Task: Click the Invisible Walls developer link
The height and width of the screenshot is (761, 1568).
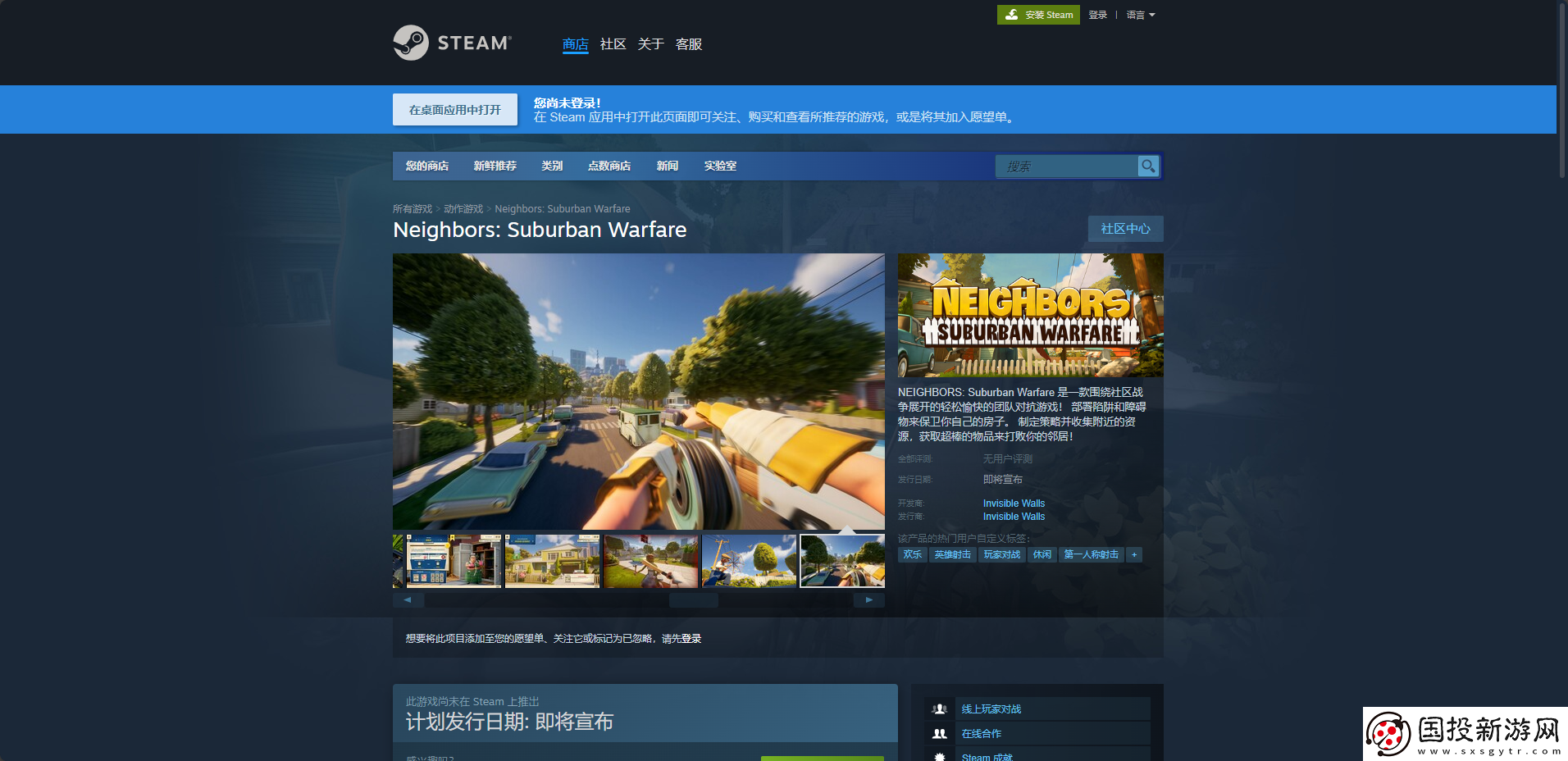Action: click(1014, 504)
